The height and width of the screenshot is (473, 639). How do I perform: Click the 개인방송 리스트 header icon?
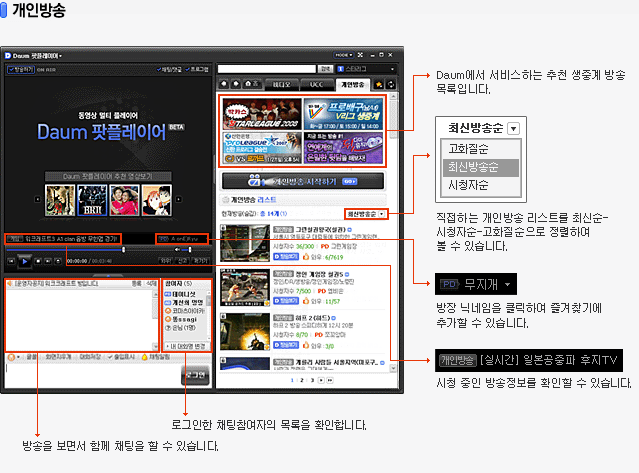pyautogui.click(x=225, y=200)
